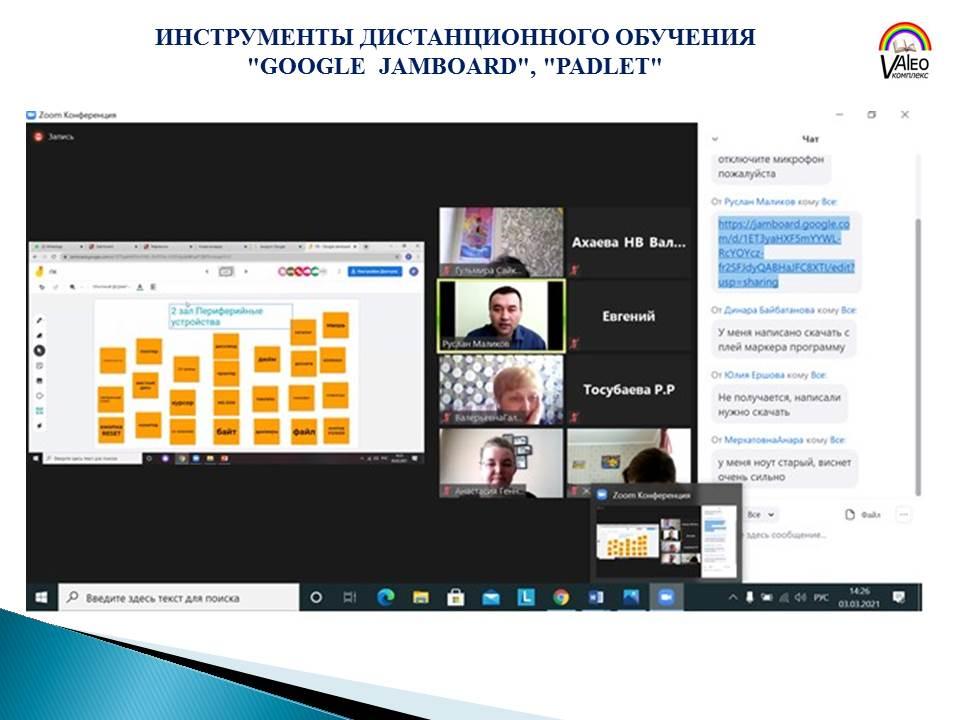Select the 'Джойн' sticky note
This screenshot has width=960, height=720.
267,359
